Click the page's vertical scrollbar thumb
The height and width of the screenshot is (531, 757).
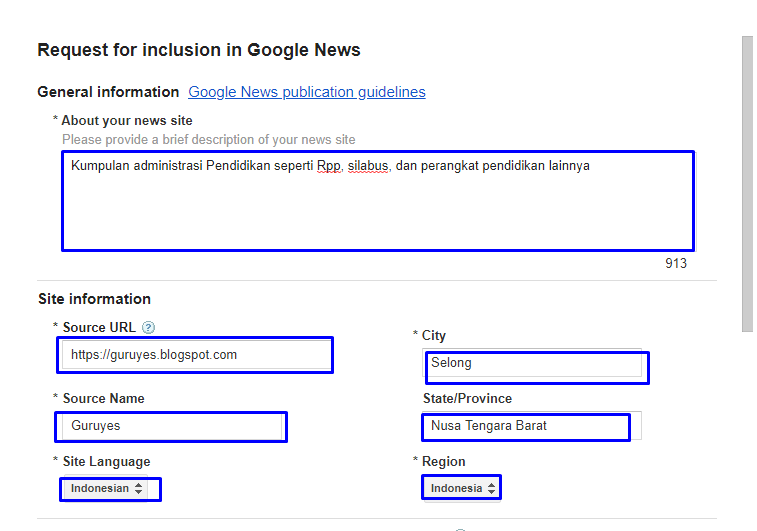747,183
